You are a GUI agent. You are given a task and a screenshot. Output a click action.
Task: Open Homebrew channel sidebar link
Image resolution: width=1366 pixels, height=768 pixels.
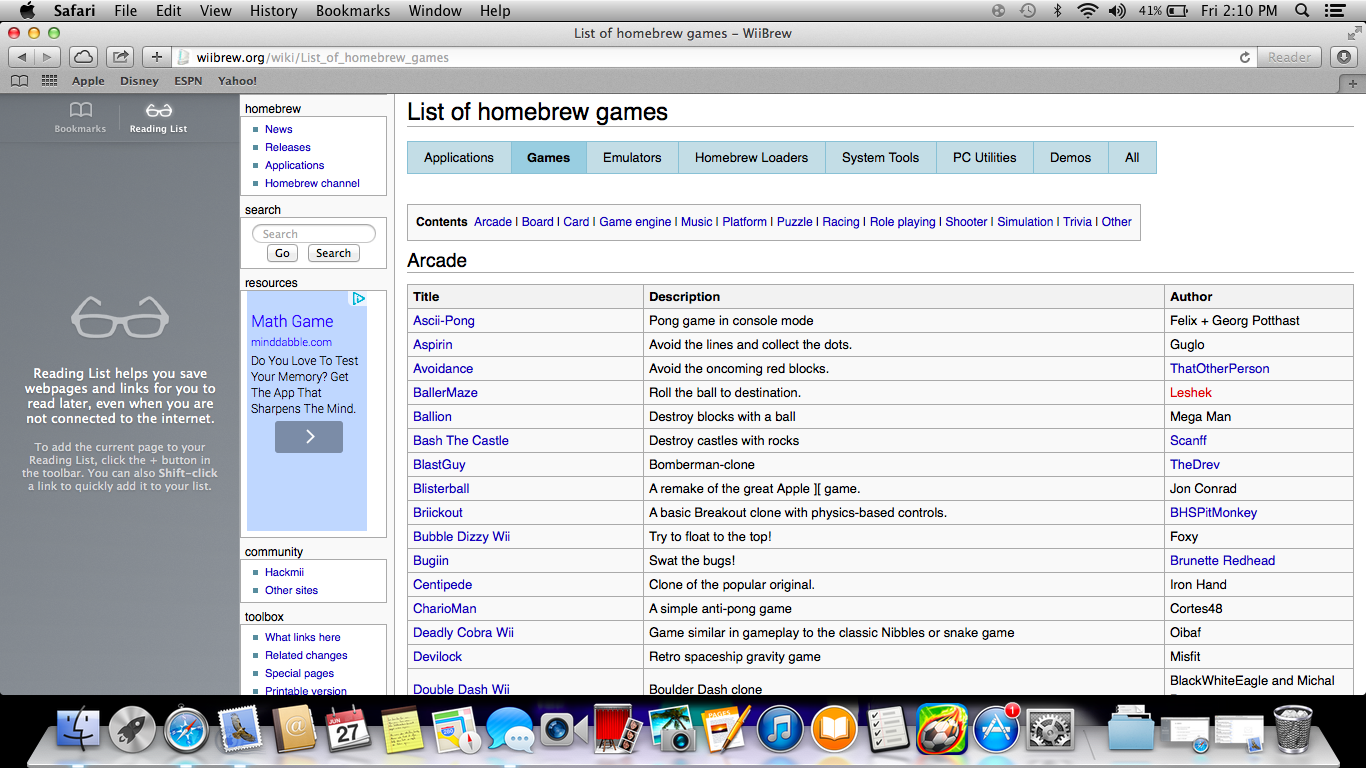[x=312, y=183]
